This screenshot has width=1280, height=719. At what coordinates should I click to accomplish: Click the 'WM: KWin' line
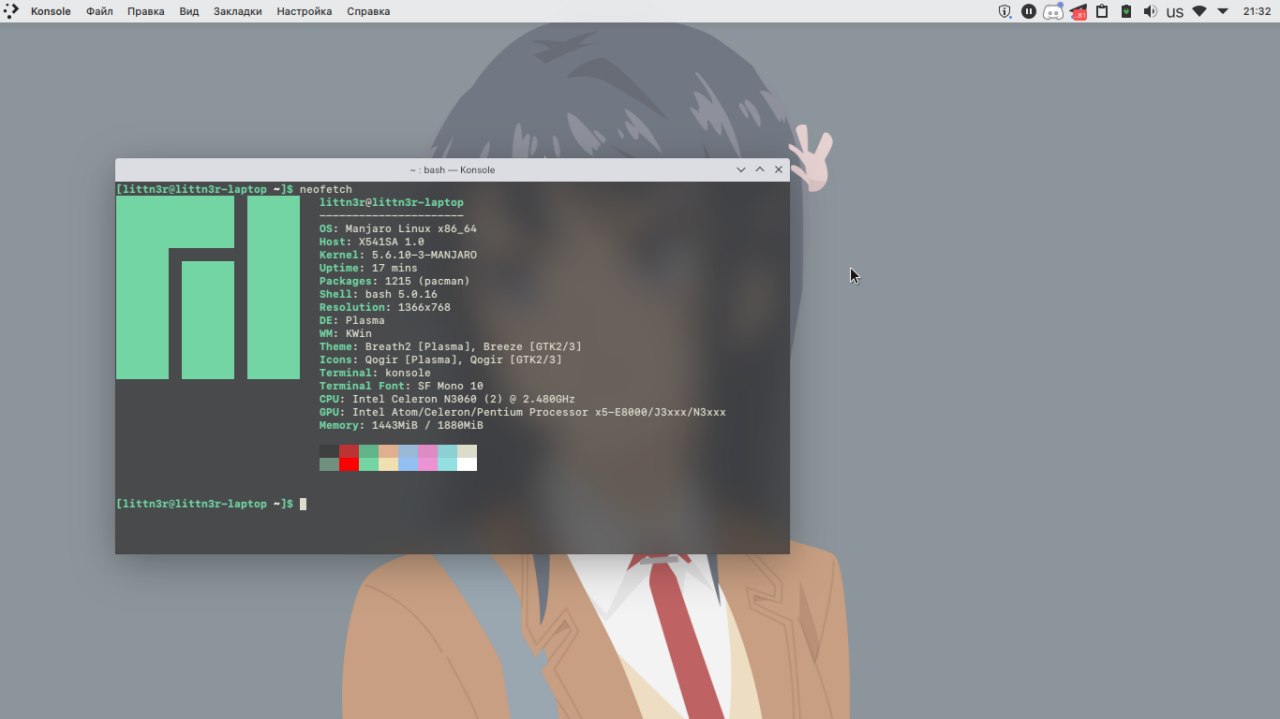coord(345,333)
